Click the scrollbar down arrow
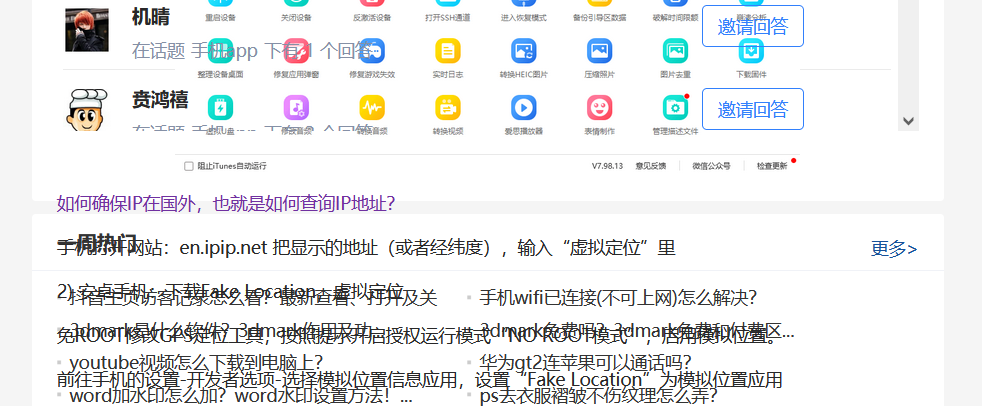Screen dimensions: 982x406 tap(908, 121)
